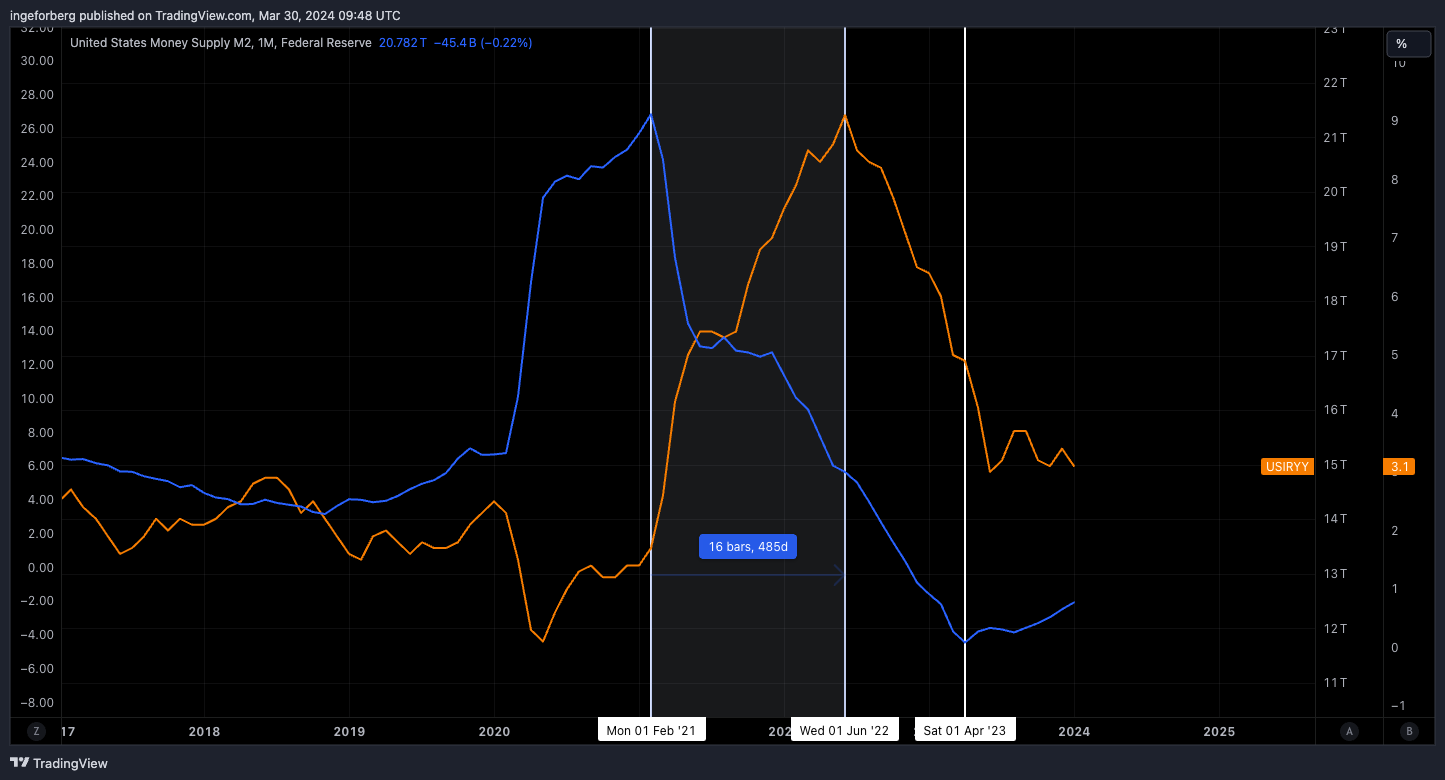The height and width of the screenshot is (780, 1445).
Task: Click the 2025 label on the time axis
Action: point(1219,731)
